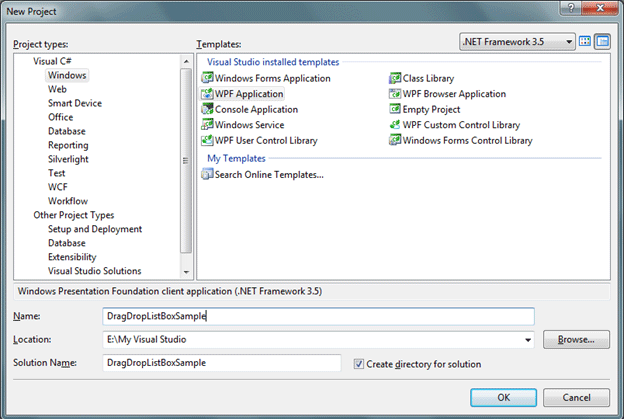The image size is (624, 419).
Task: Click the My Templates group header
Action: click(x=236, y=158)
